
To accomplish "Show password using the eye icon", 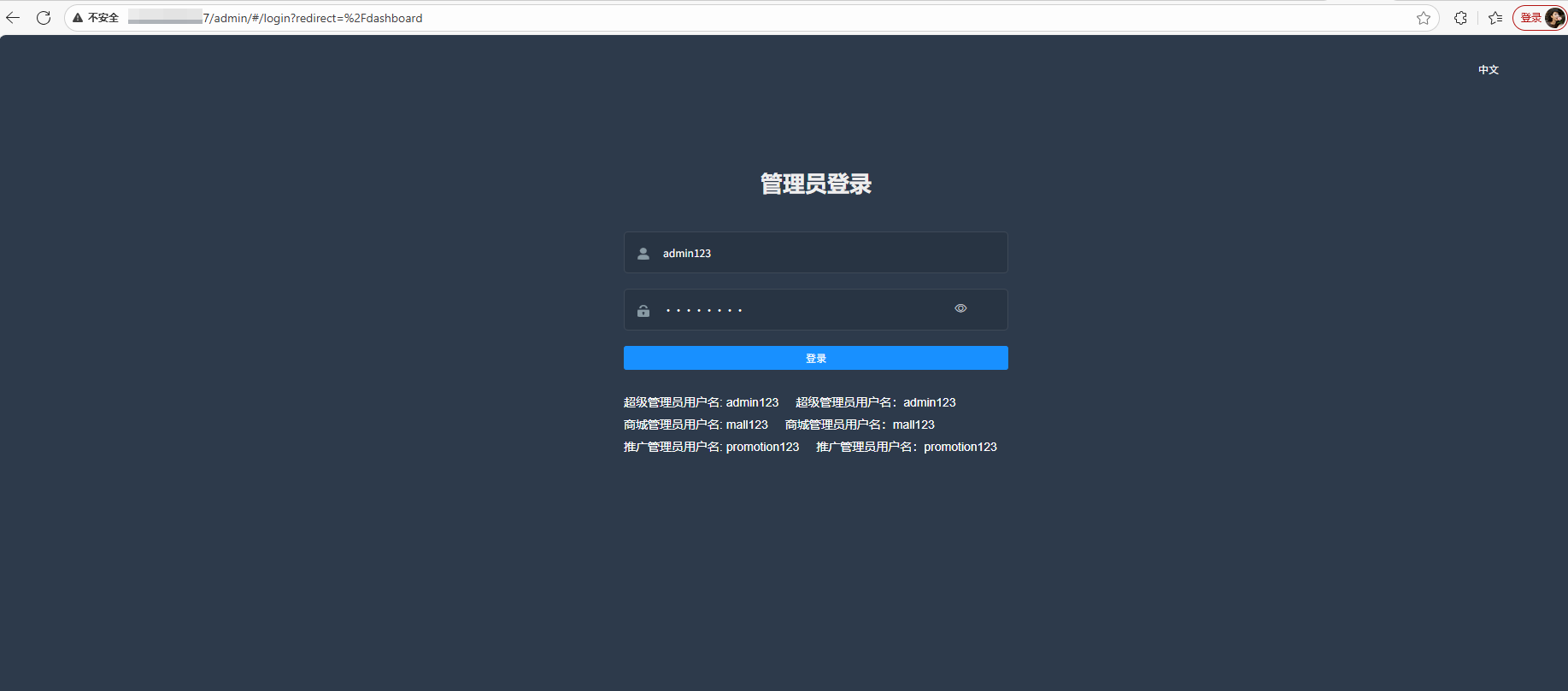I will pyautogui.click(x=960, y=308).
